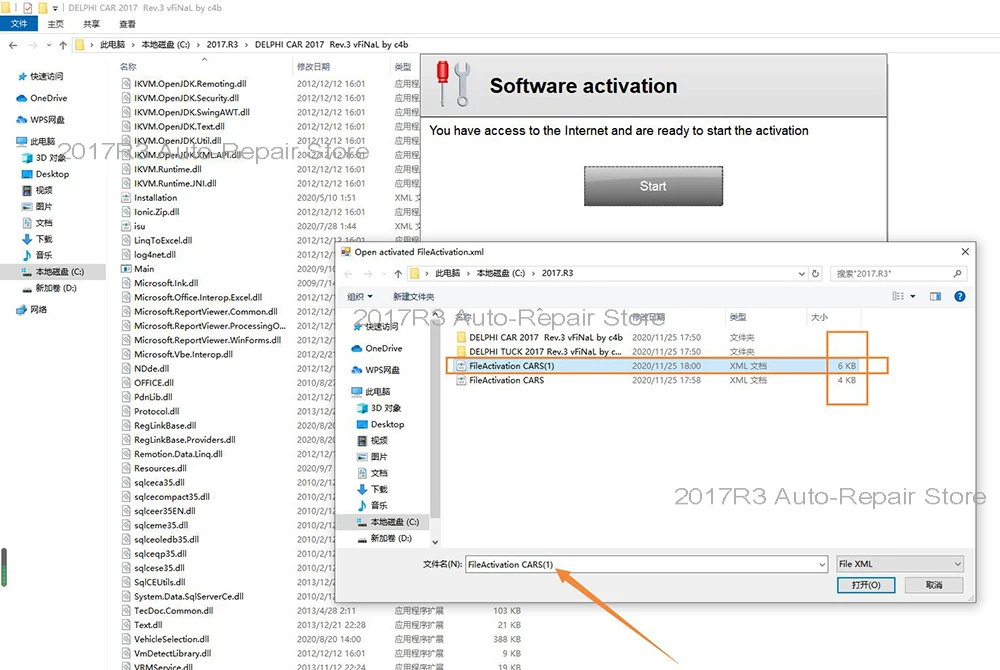Open the 共享 tab in Explorer ribbon
Image resolution: width=1000 pixels, height=670 pixels.
click(x=91, y=24)
